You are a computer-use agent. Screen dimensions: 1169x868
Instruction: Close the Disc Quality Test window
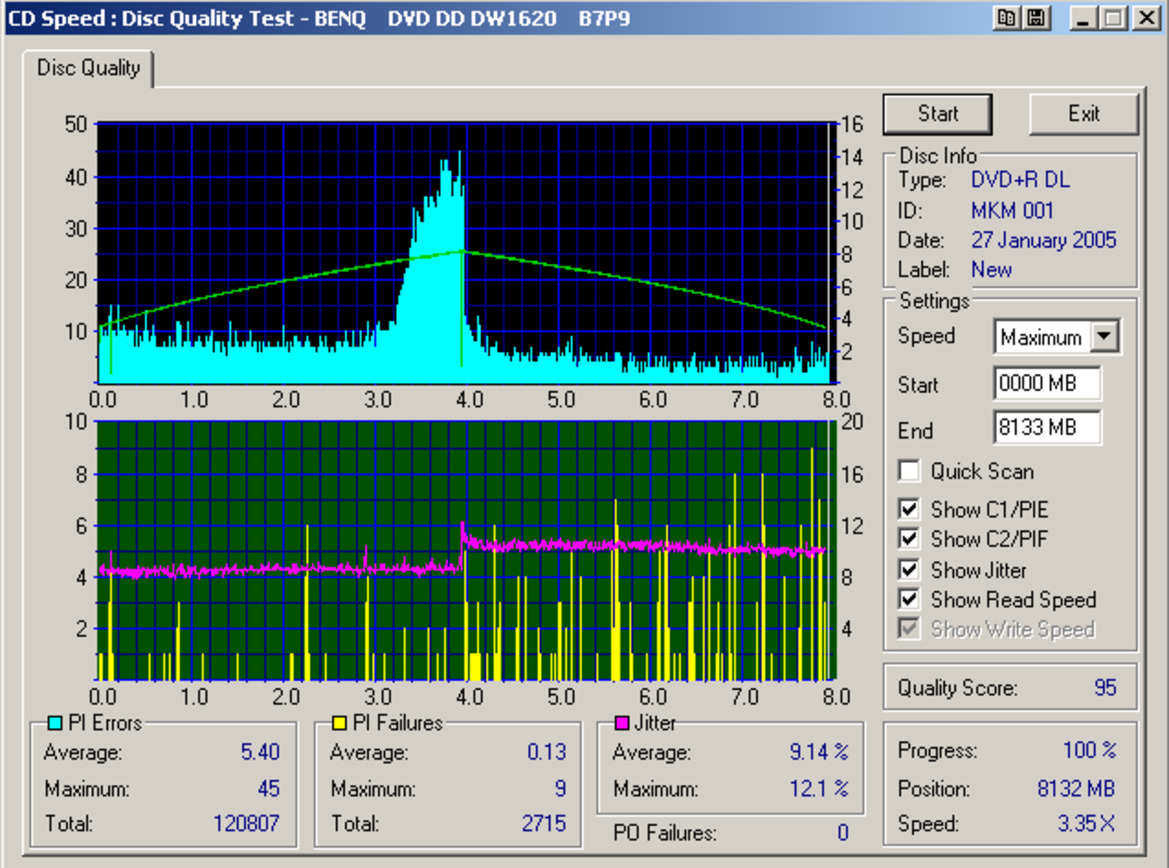click(1145, 18)
